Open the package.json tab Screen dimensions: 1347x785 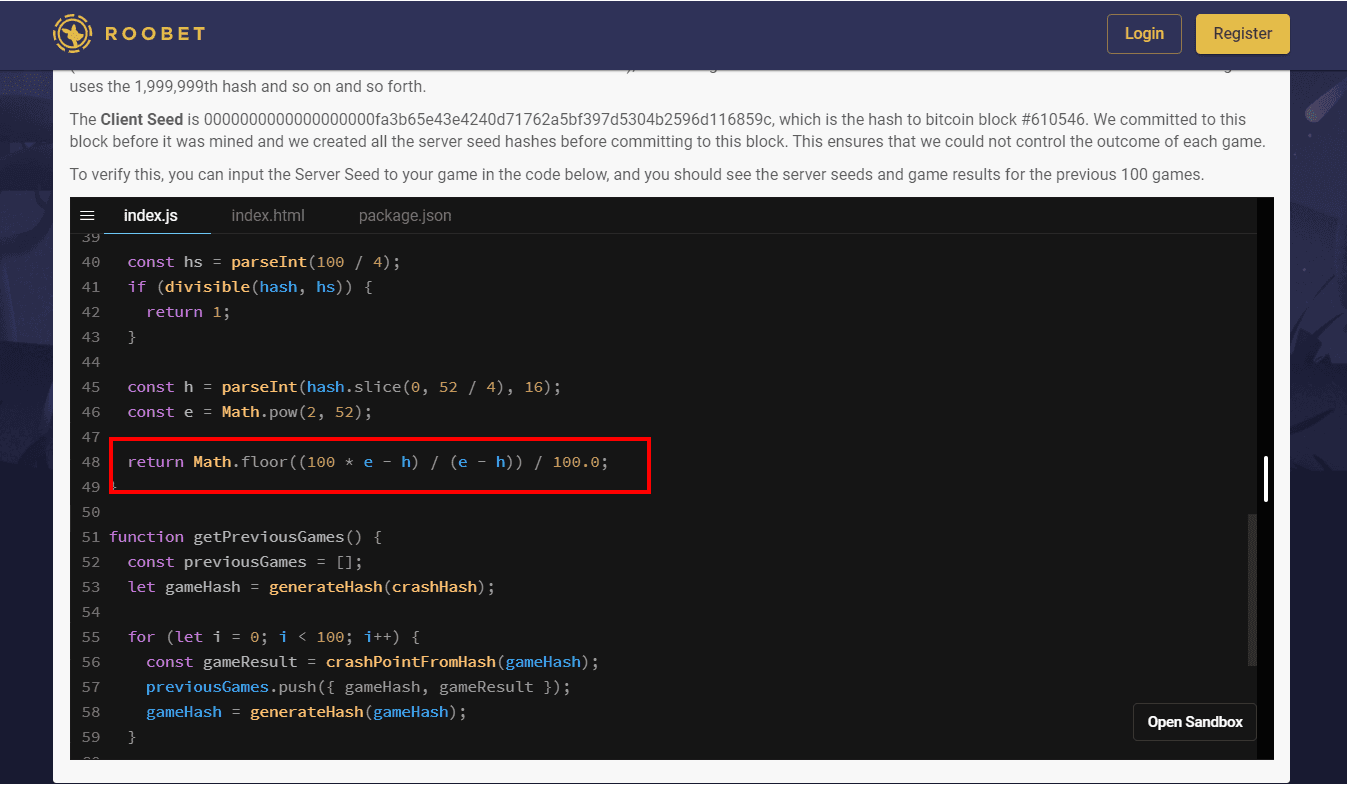pyautogui.click(x=404, y=216)
